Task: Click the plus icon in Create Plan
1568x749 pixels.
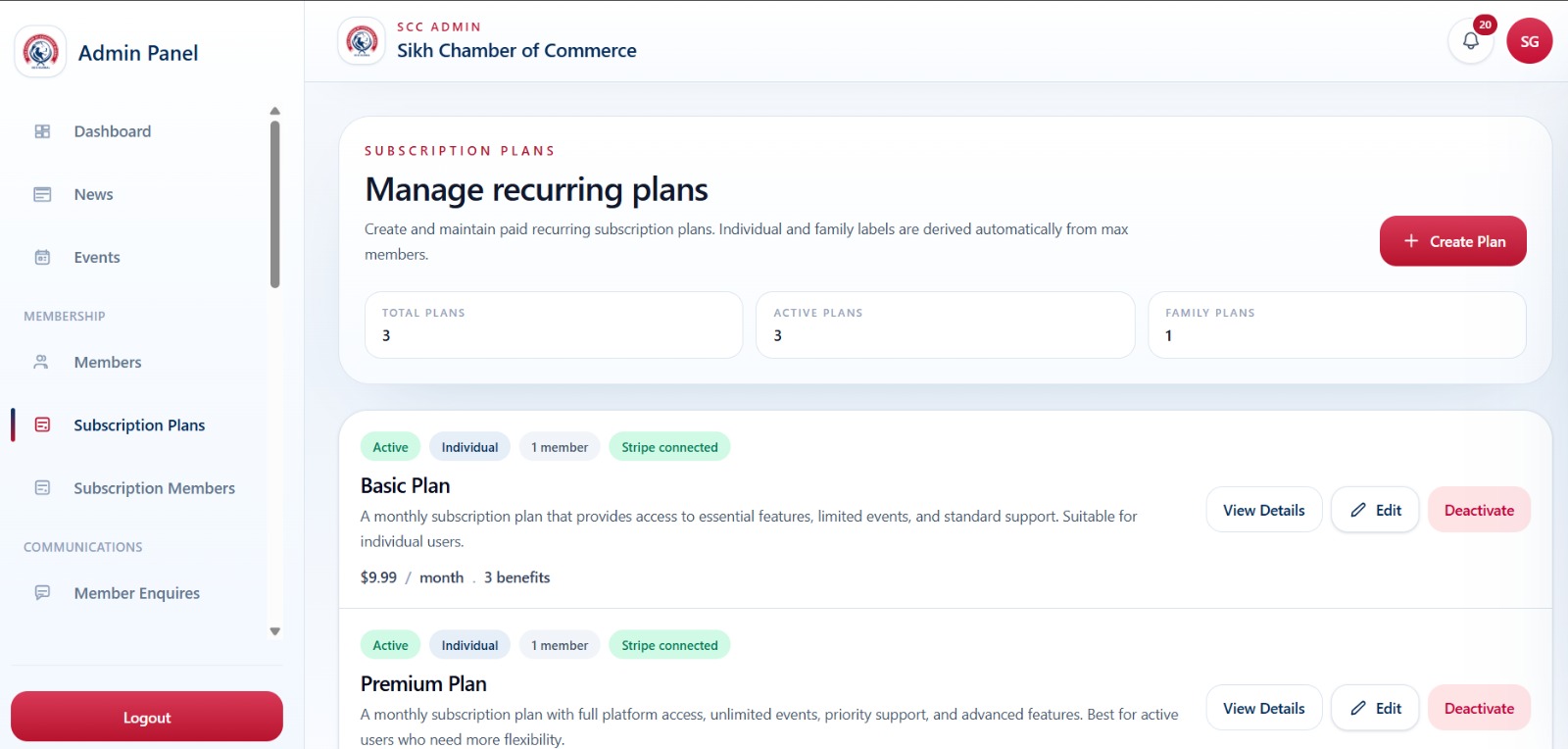Action: (1411, 241)
